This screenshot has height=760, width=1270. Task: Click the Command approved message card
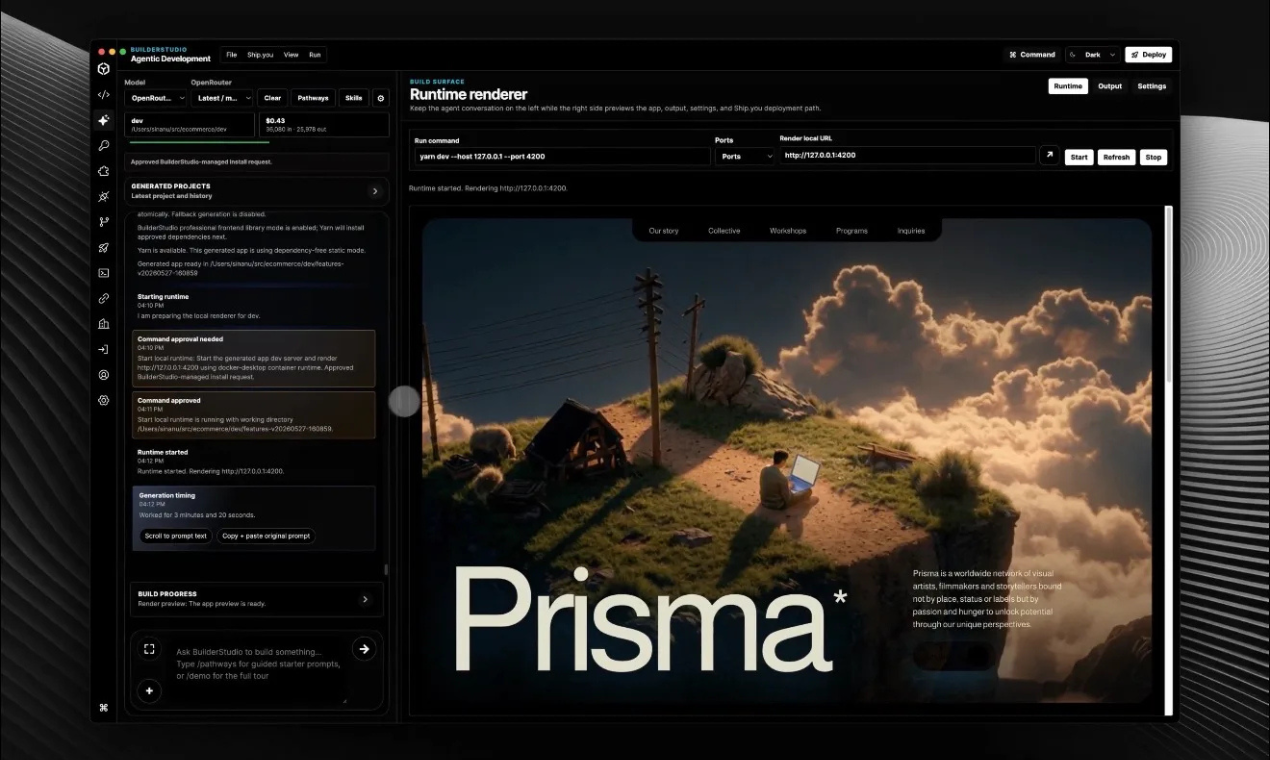[254, 414]
